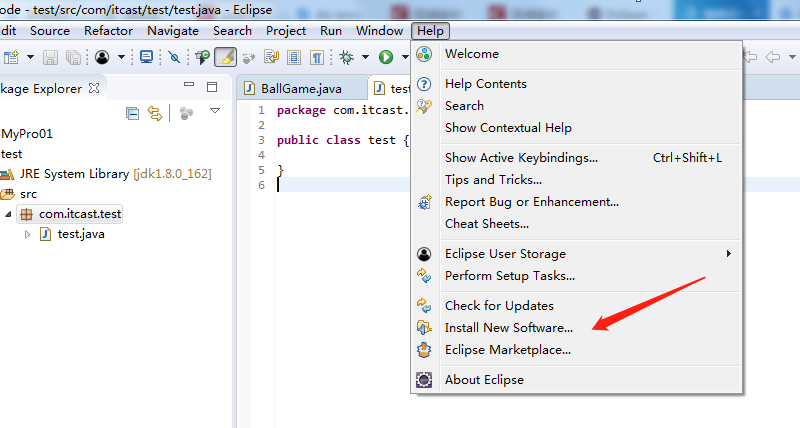Click the Help Contents question mark icon
Screen dimensions: 800x428
(424, 84)
